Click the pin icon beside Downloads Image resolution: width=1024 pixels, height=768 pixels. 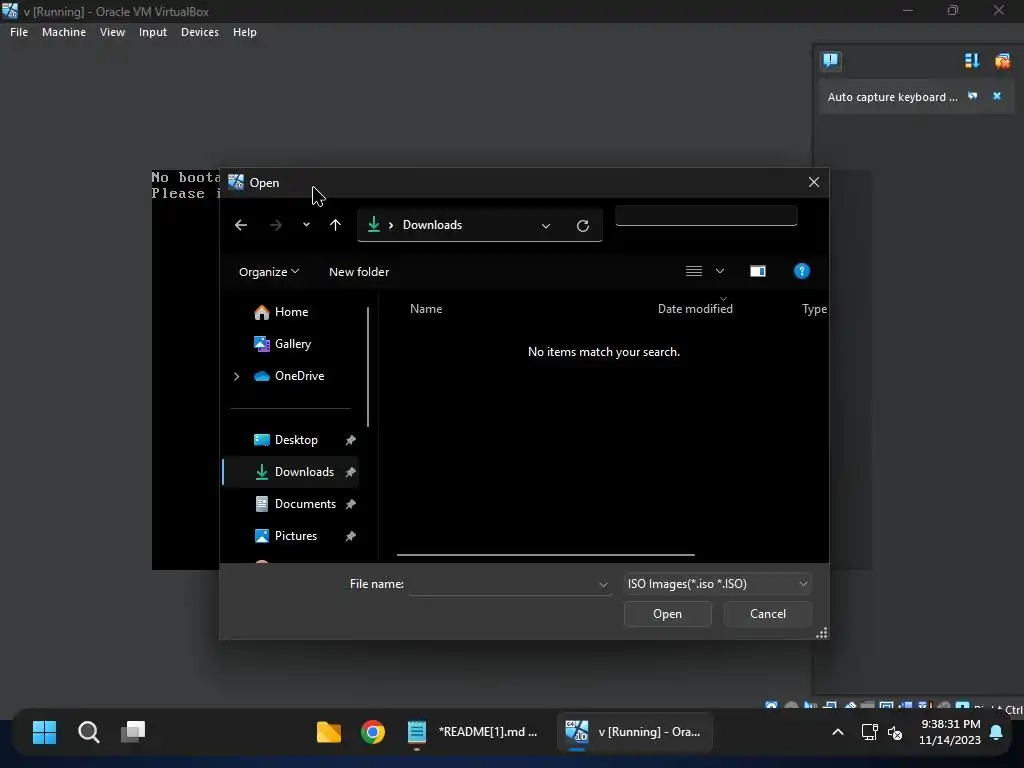click(350, 472)
